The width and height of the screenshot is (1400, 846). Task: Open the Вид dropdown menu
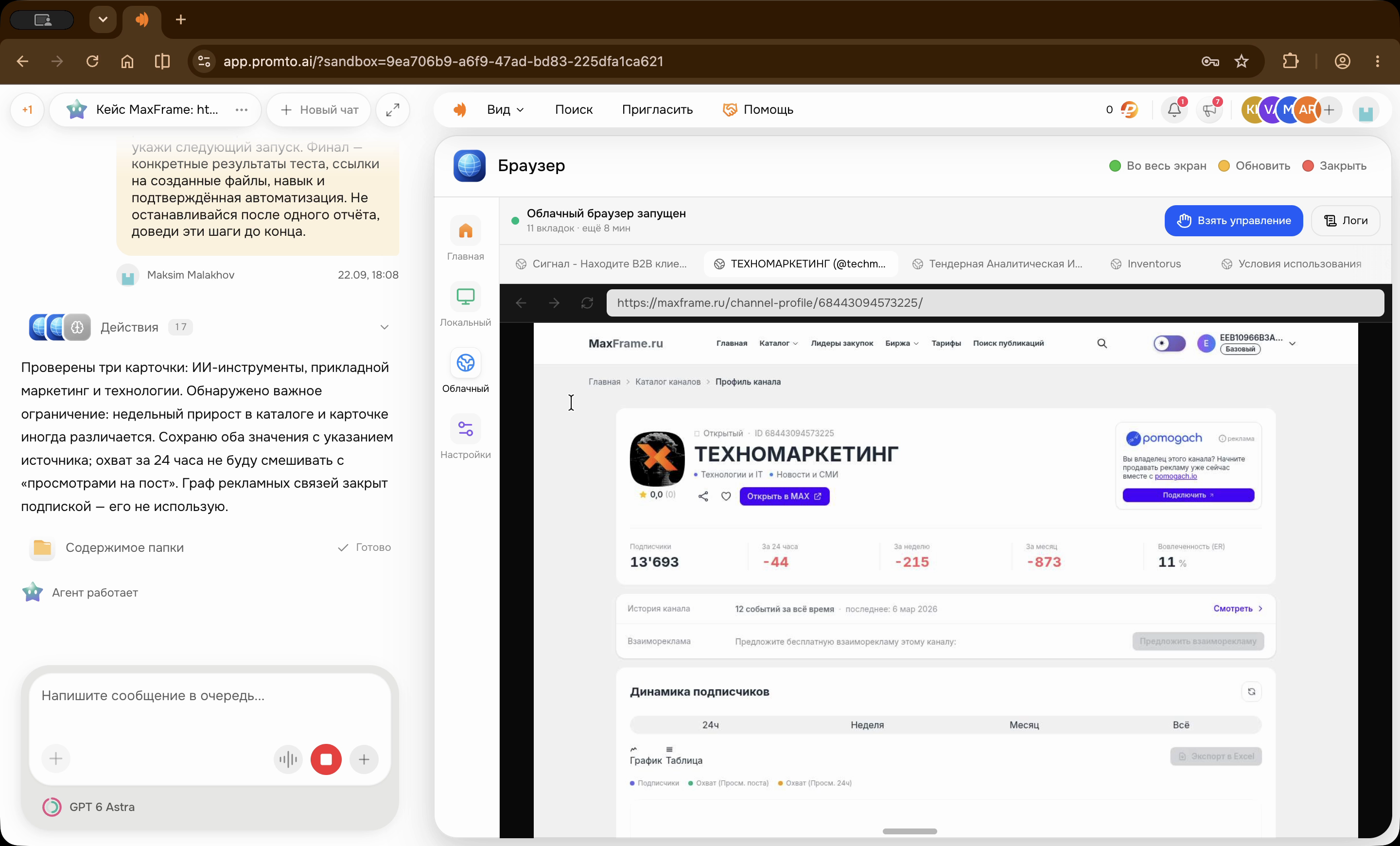pos(505,110)
